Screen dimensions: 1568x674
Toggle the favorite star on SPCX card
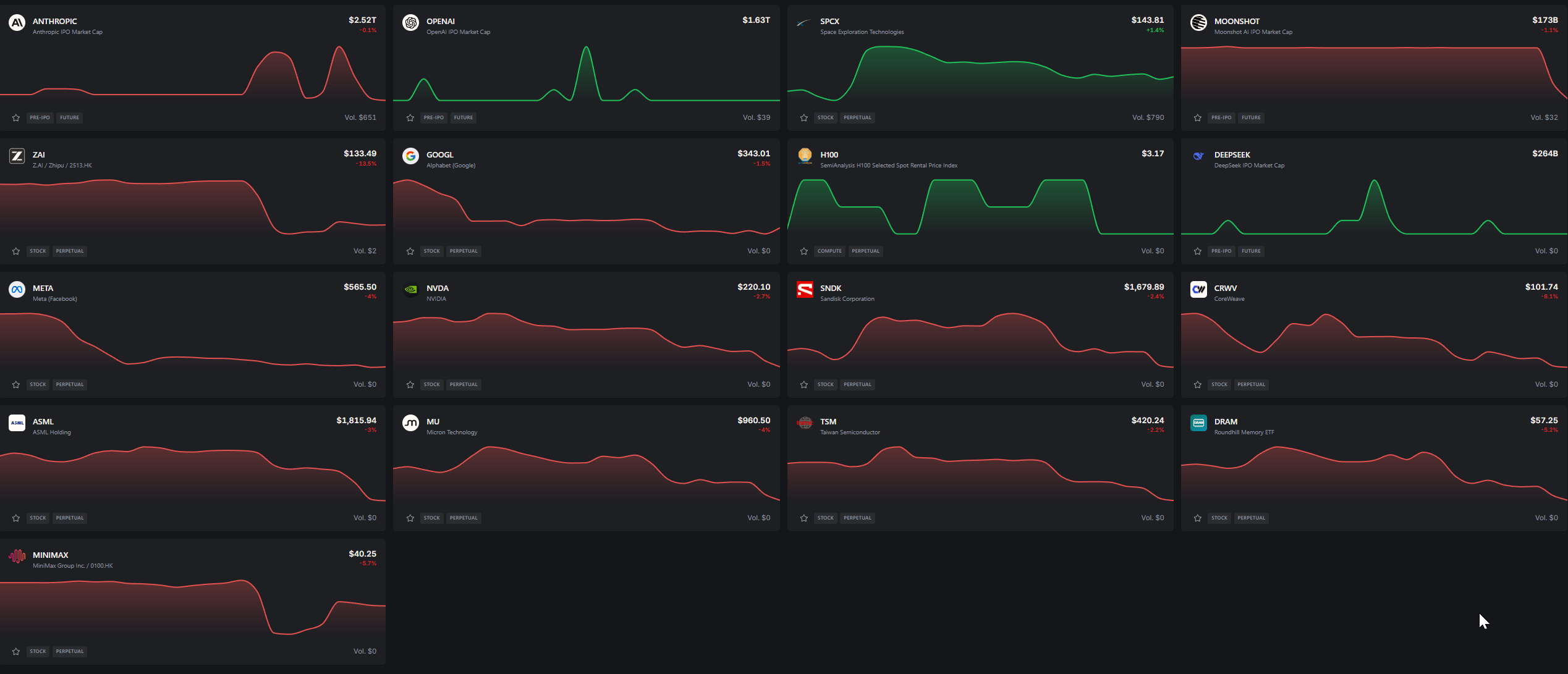pyautogui.click(x=804, y=118)
